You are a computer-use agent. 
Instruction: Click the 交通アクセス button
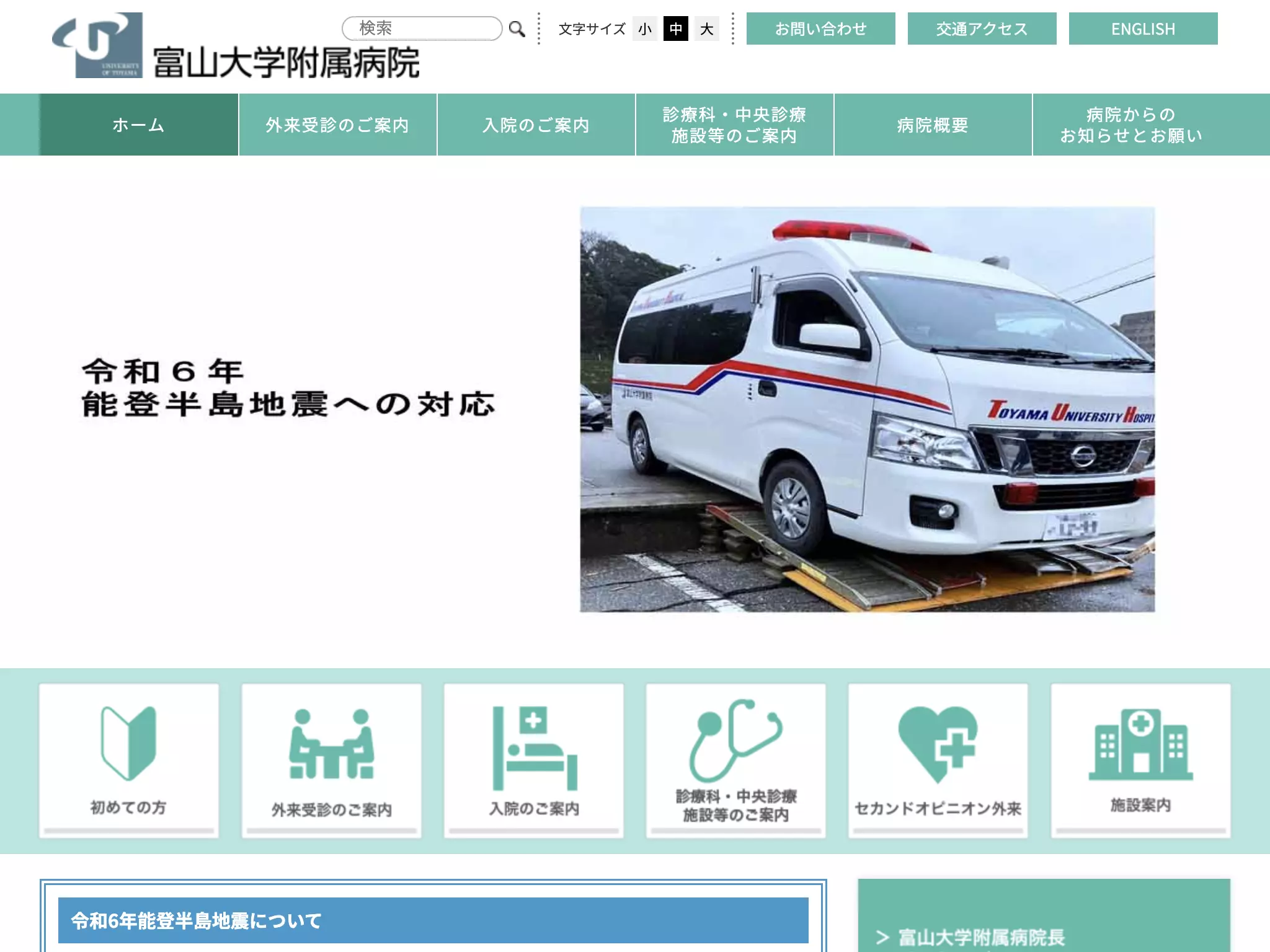[982, 29]
